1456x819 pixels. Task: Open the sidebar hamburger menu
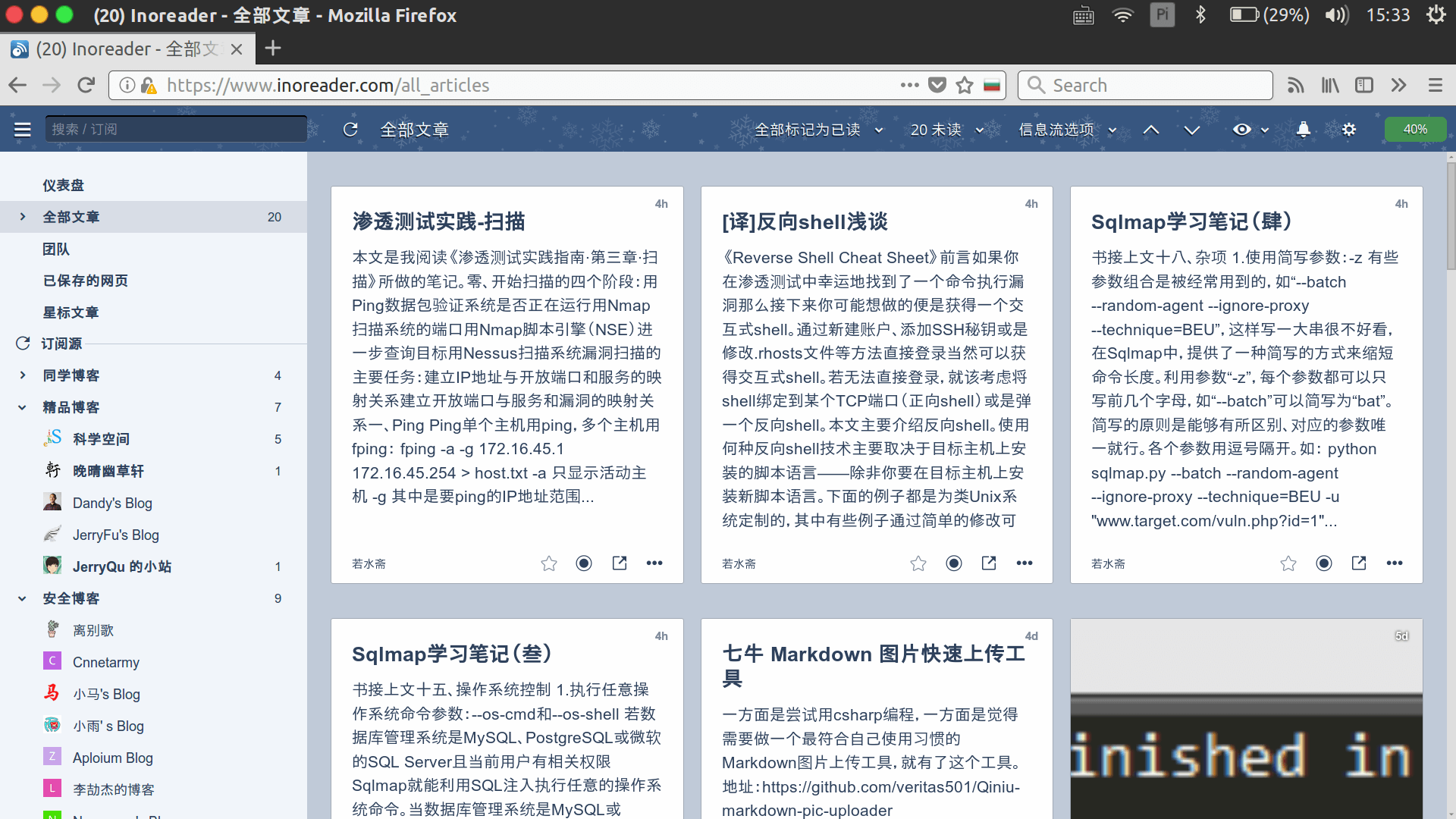point(22,129)
